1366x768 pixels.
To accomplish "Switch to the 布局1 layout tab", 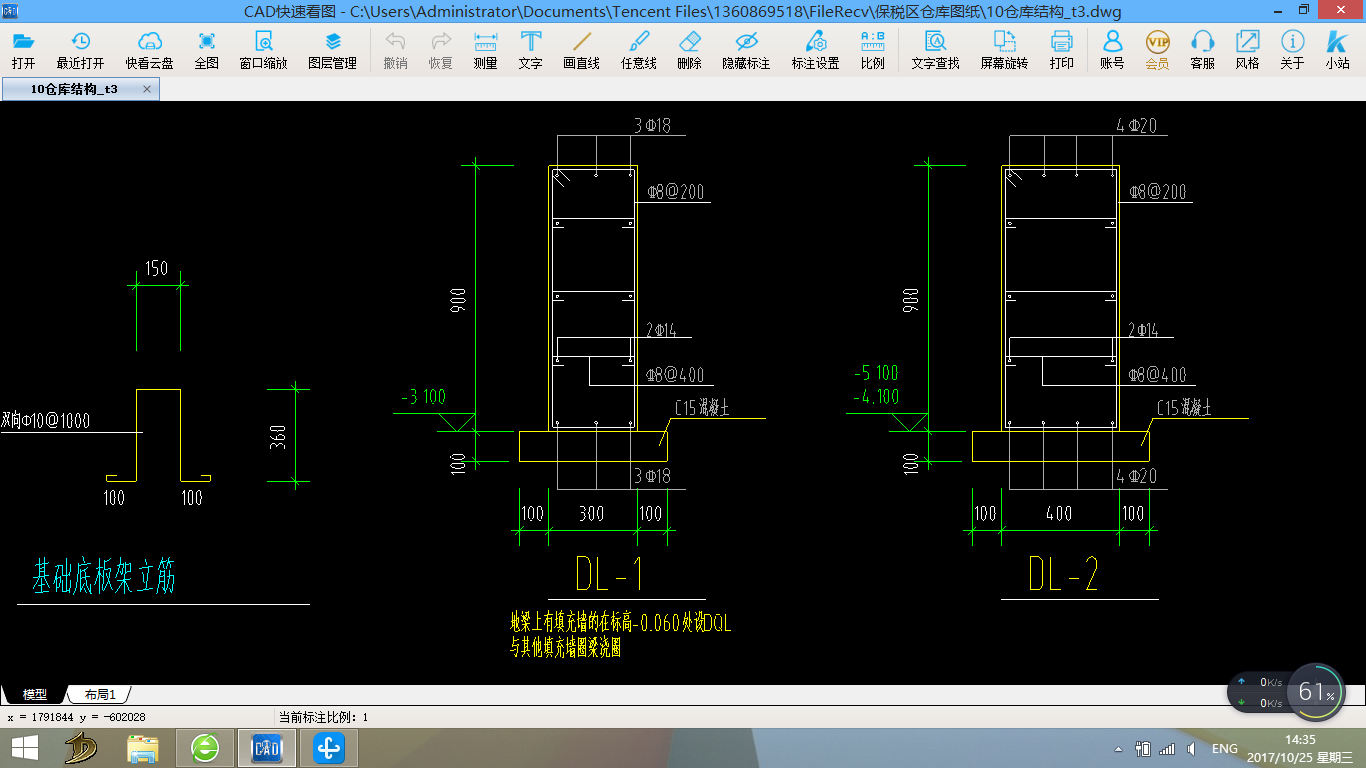I will point(100,694).
